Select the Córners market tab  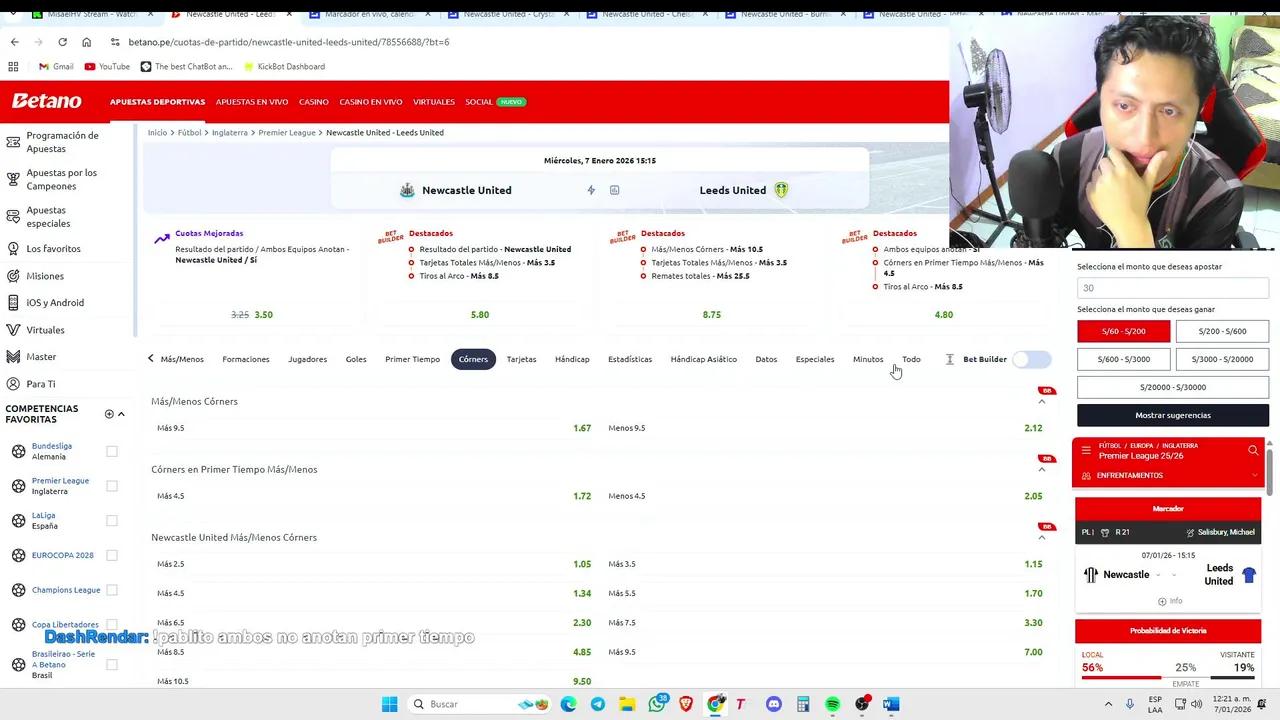[x=473, y=359]
